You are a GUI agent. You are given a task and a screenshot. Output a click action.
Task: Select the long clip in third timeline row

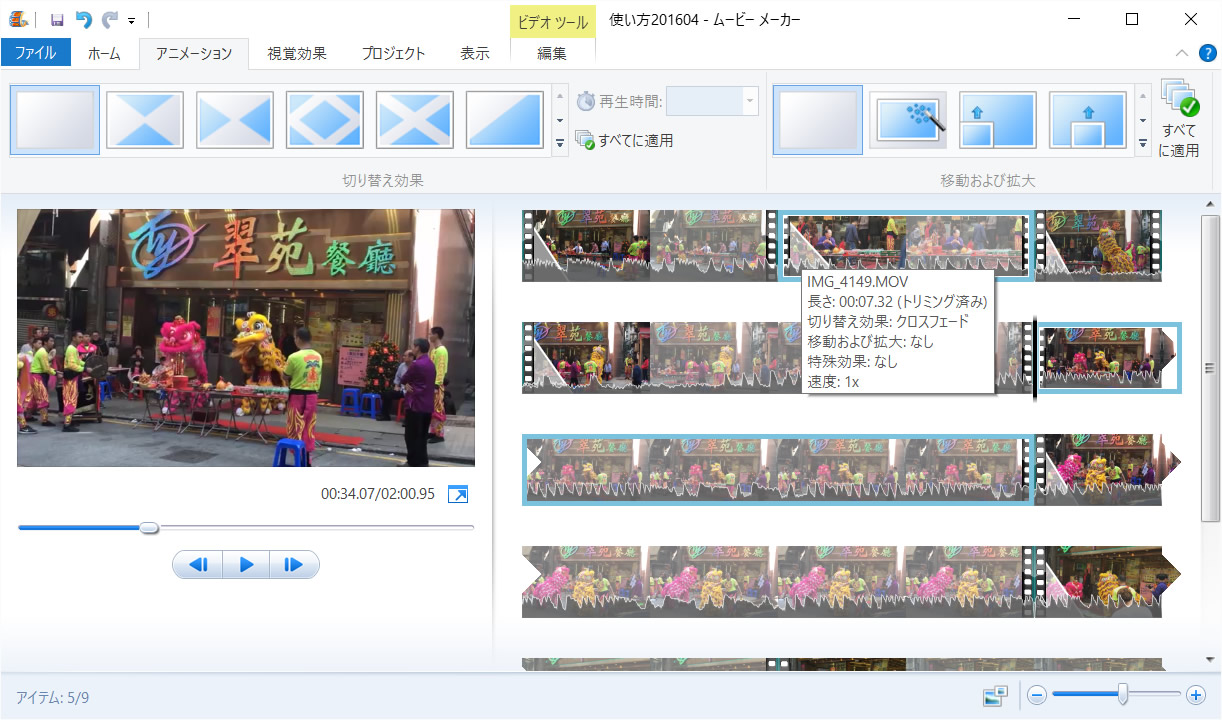tap(777, 470)
